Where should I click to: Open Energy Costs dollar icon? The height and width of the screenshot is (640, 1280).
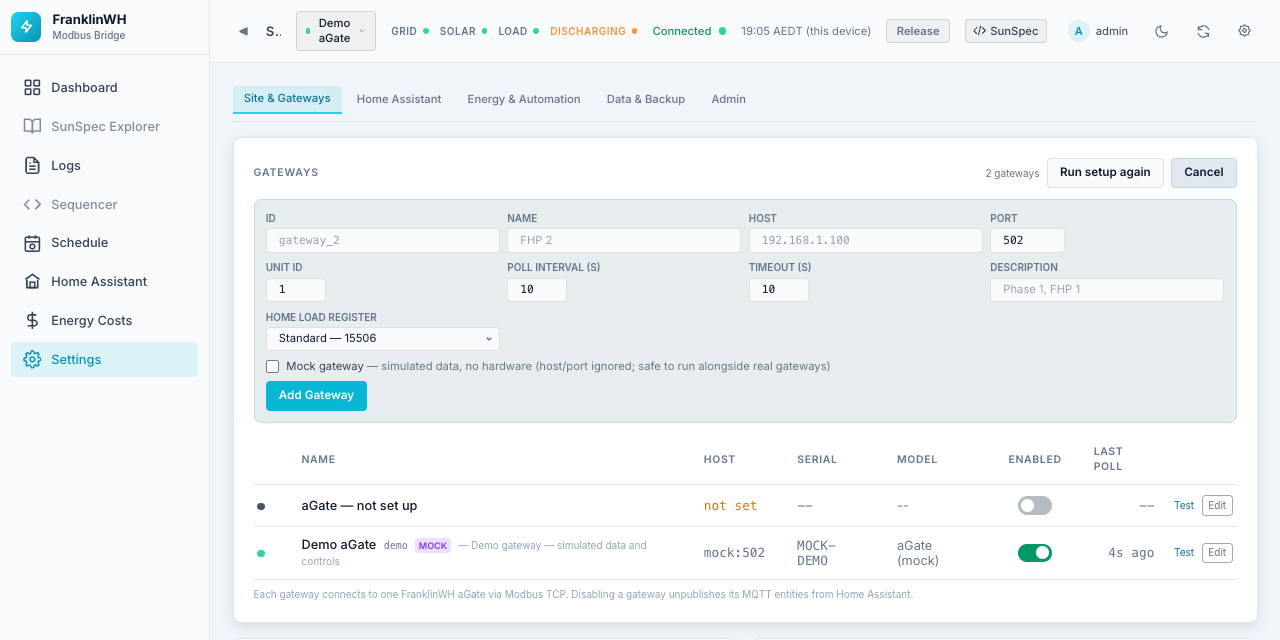(32, 321)
